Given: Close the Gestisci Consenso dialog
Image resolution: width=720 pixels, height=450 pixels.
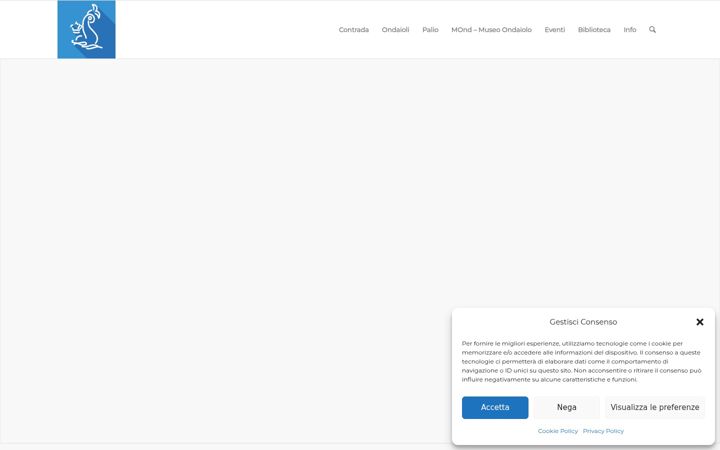Looking at the screenshot, I should coord(700,322).
